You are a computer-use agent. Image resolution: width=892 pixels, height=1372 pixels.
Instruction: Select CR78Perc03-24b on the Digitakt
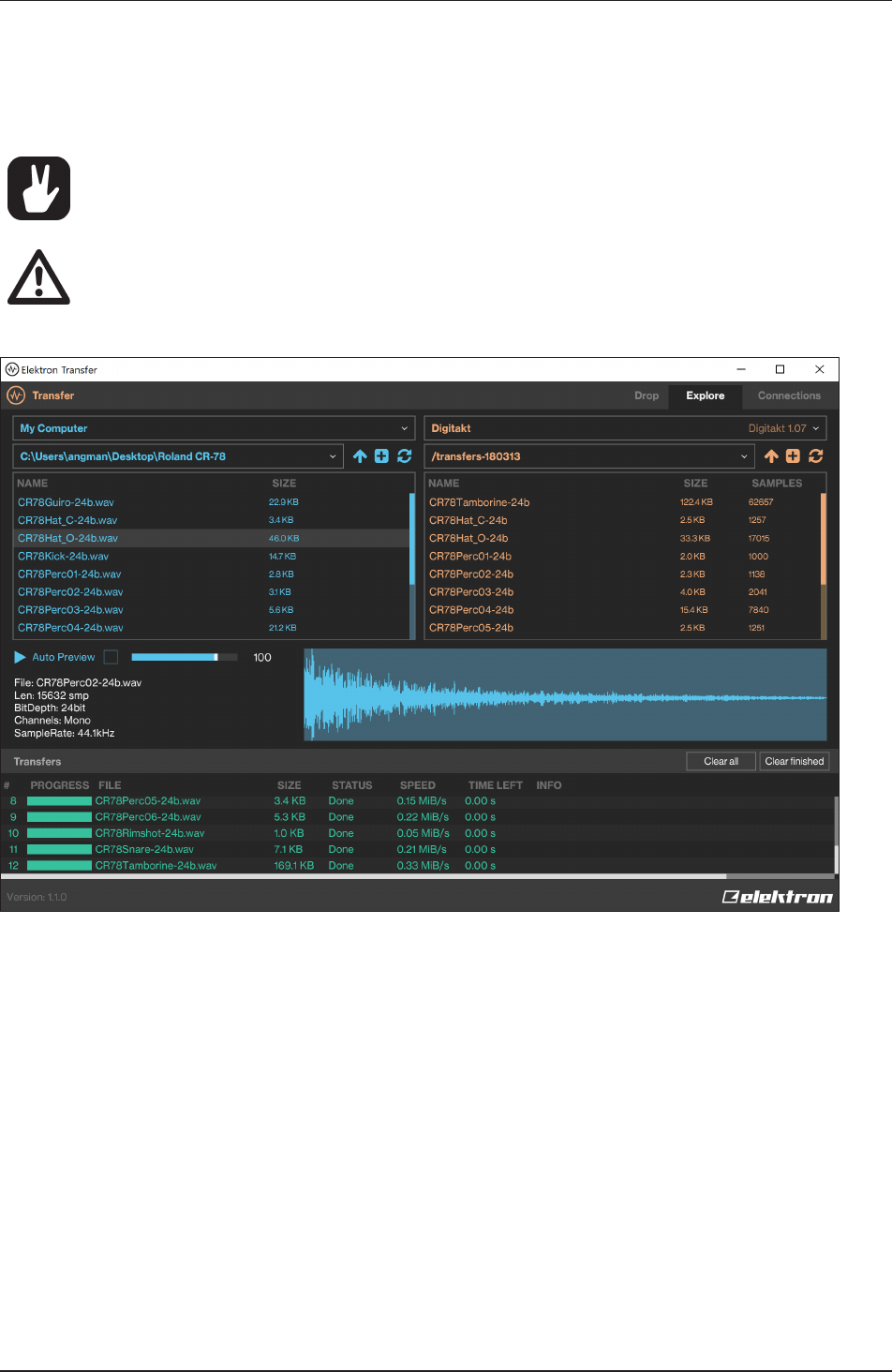point(623,591)
